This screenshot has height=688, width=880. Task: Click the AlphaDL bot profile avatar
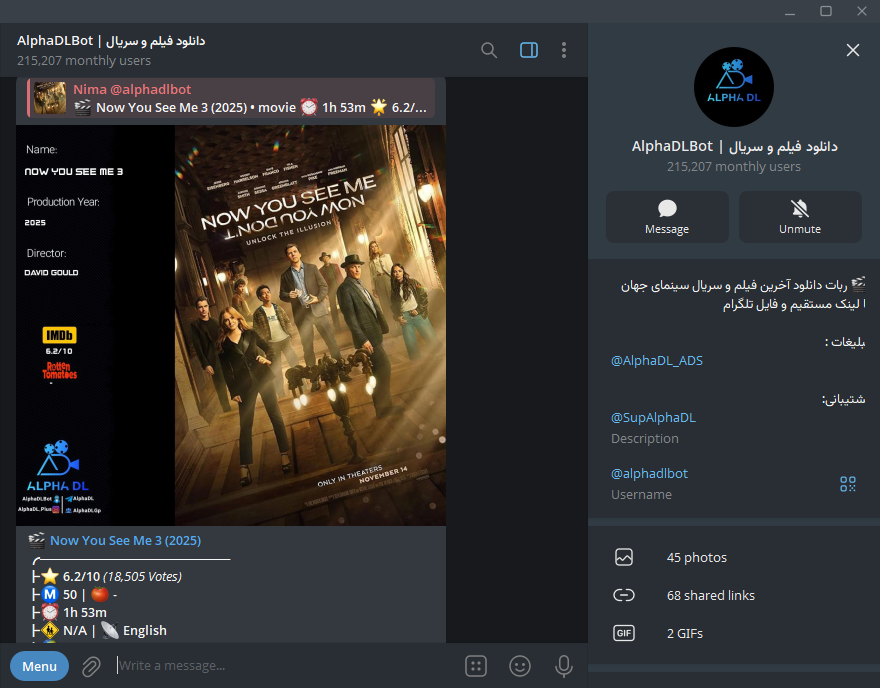[734, 87]
